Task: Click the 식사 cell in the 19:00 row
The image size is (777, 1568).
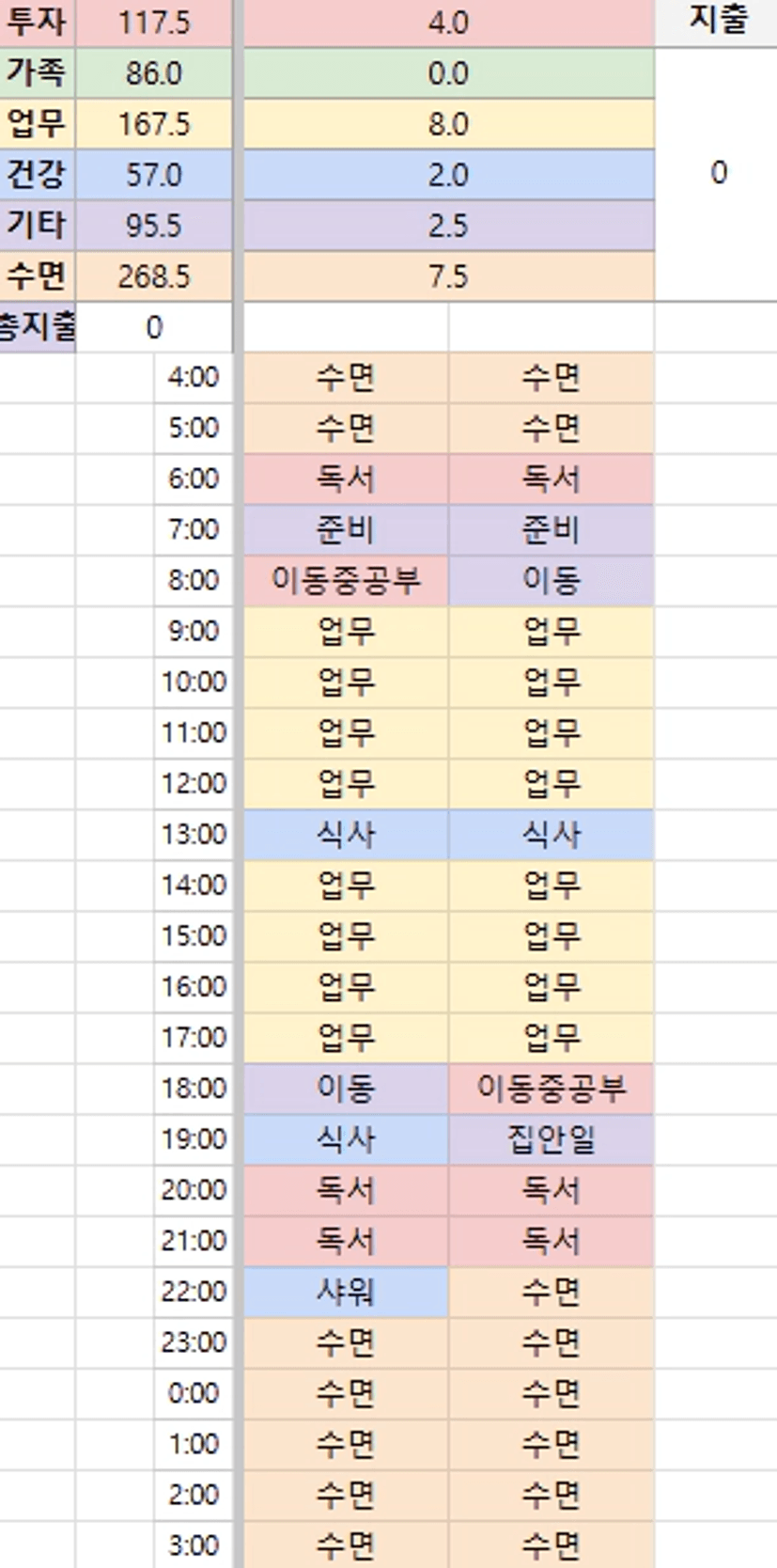Action: [x=346, y=1139]
